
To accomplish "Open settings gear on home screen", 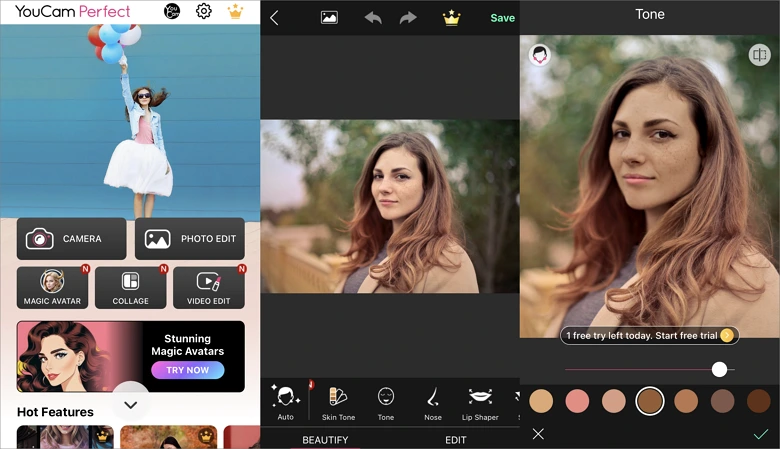I will point(203,11).
